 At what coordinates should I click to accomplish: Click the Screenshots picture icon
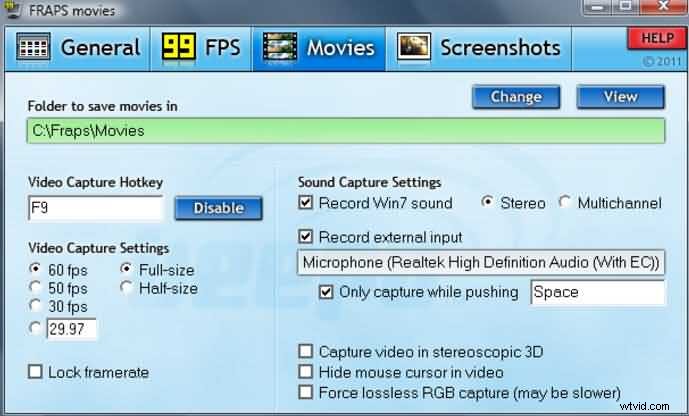point(414,47)
